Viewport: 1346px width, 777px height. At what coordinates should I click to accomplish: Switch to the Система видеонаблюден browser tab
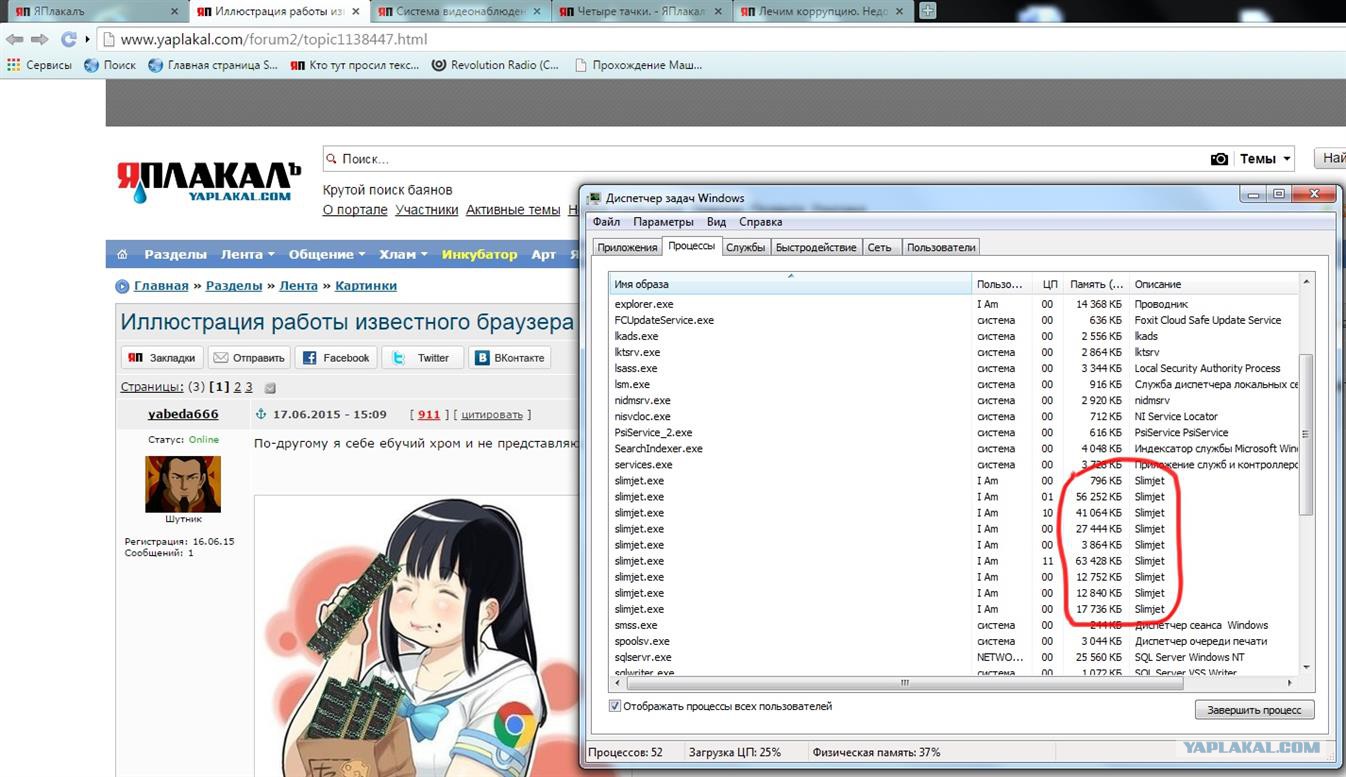click(459, 12)
